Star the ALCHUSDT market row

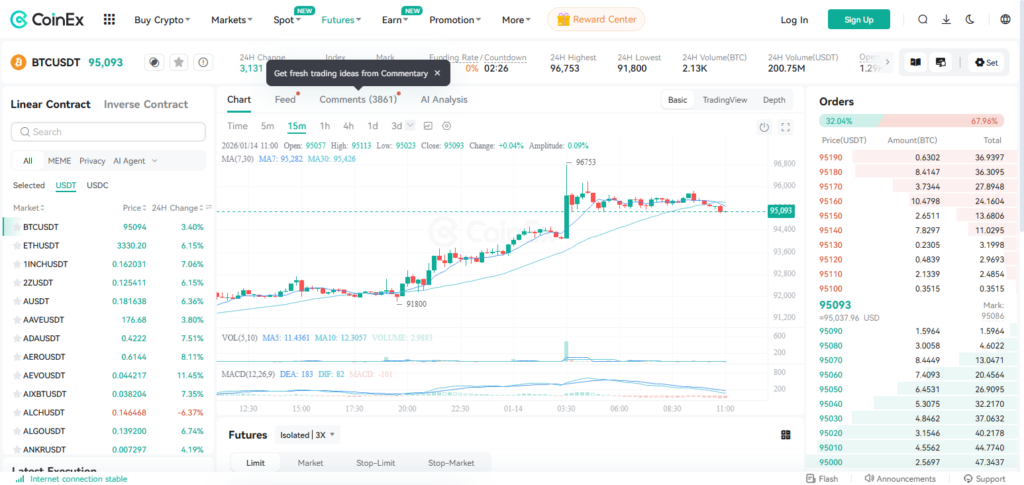point(16,413)
